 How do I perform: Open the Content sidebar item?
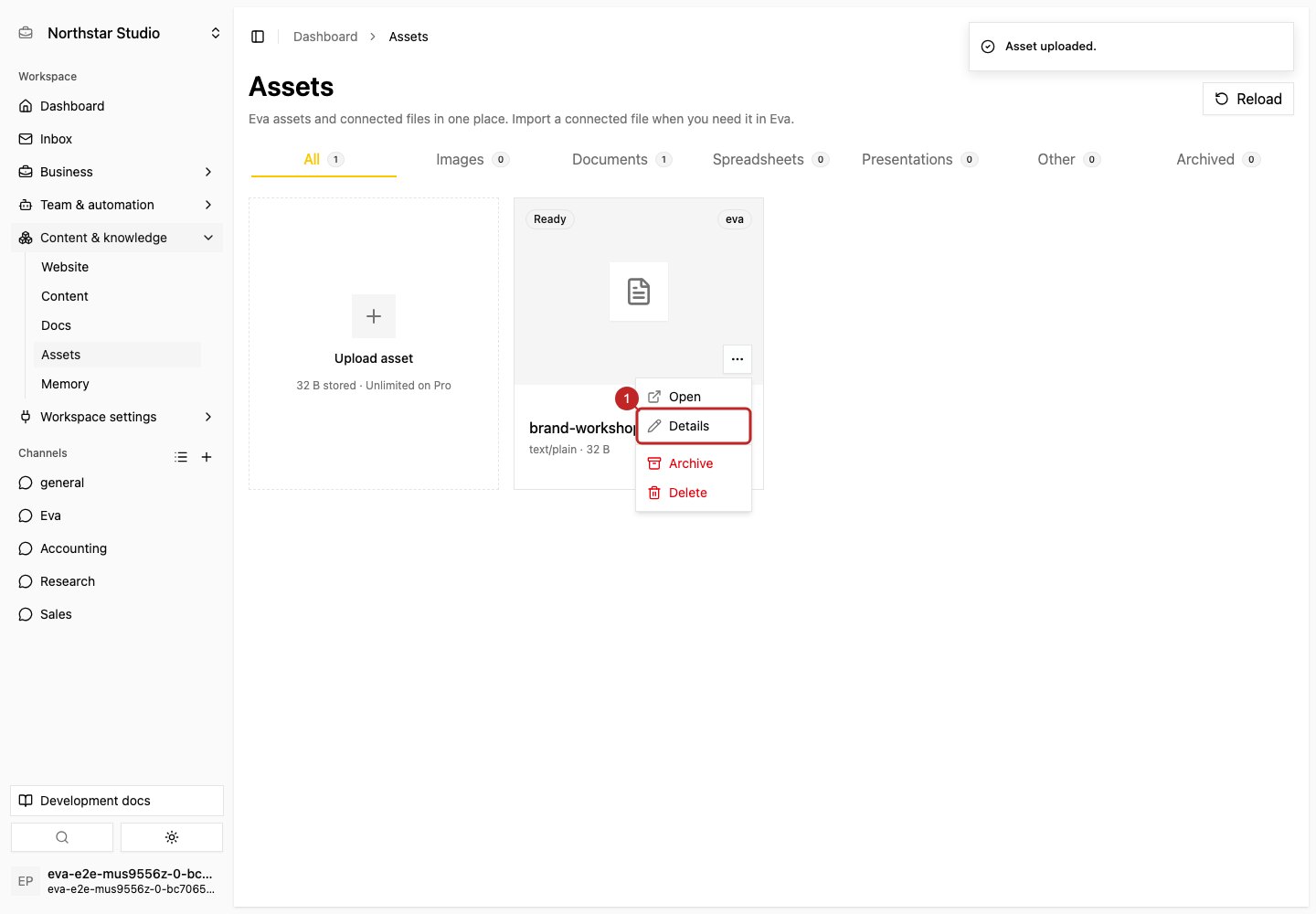pos(117,296)
